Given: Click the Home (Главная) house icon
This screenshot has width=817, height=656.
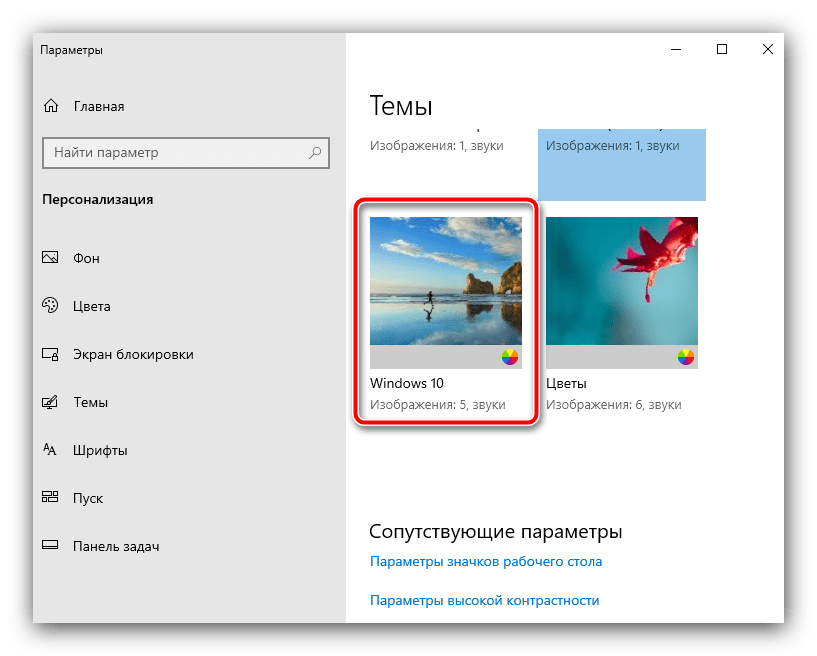Looking at the screenshot, I should point(51,106).
